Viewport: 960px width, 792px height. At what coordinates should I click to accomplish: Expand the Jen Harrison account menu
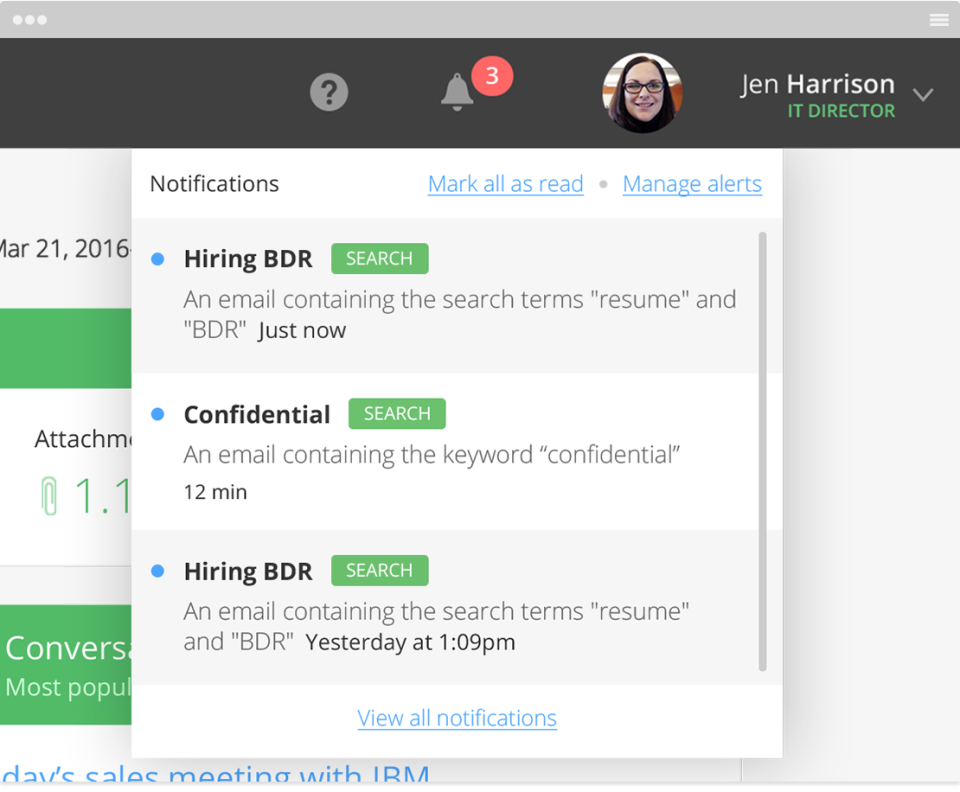(816, 83)
